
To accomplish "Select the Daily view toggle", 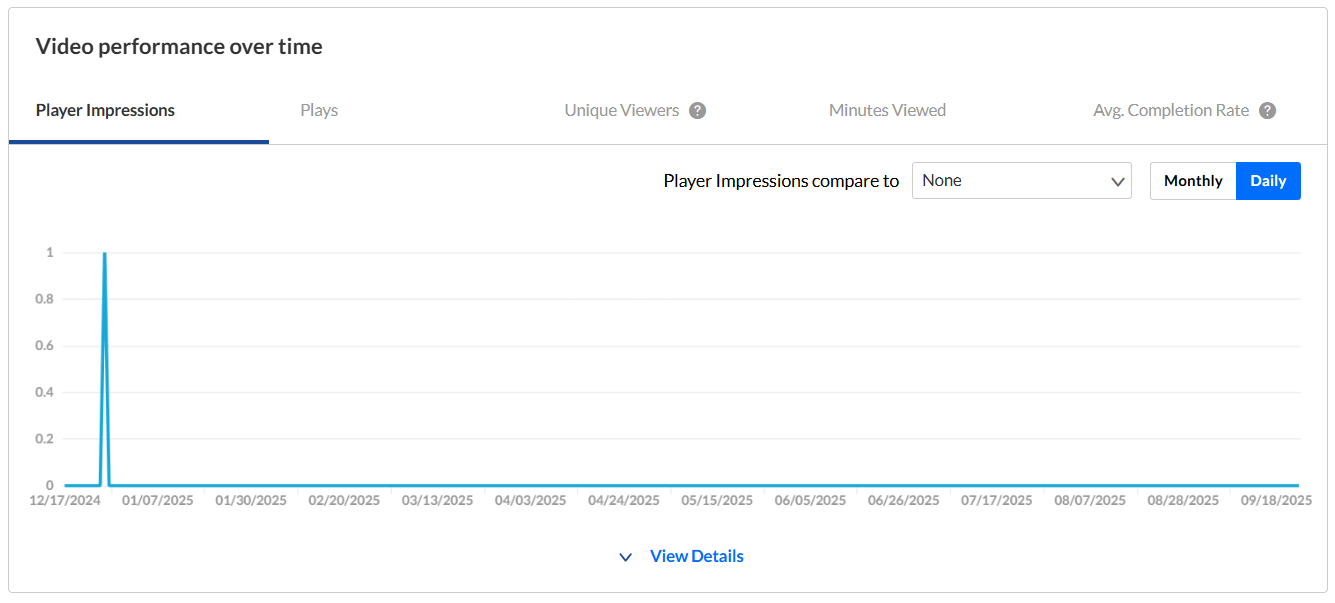I will point(1268,181).
